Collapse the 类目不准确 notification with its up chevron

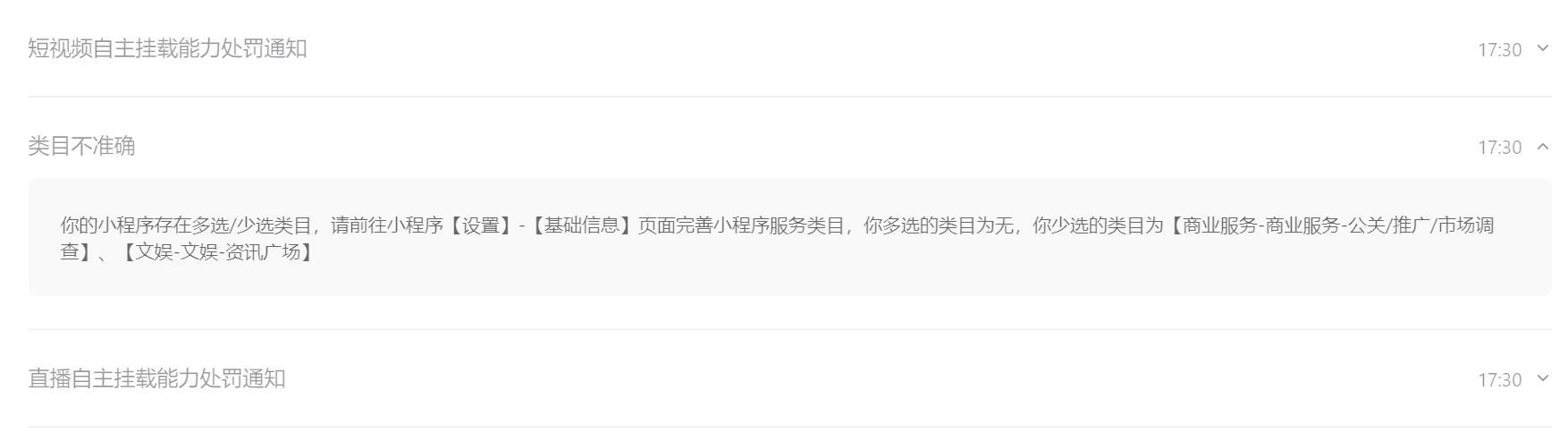(x=1542, y=146)
